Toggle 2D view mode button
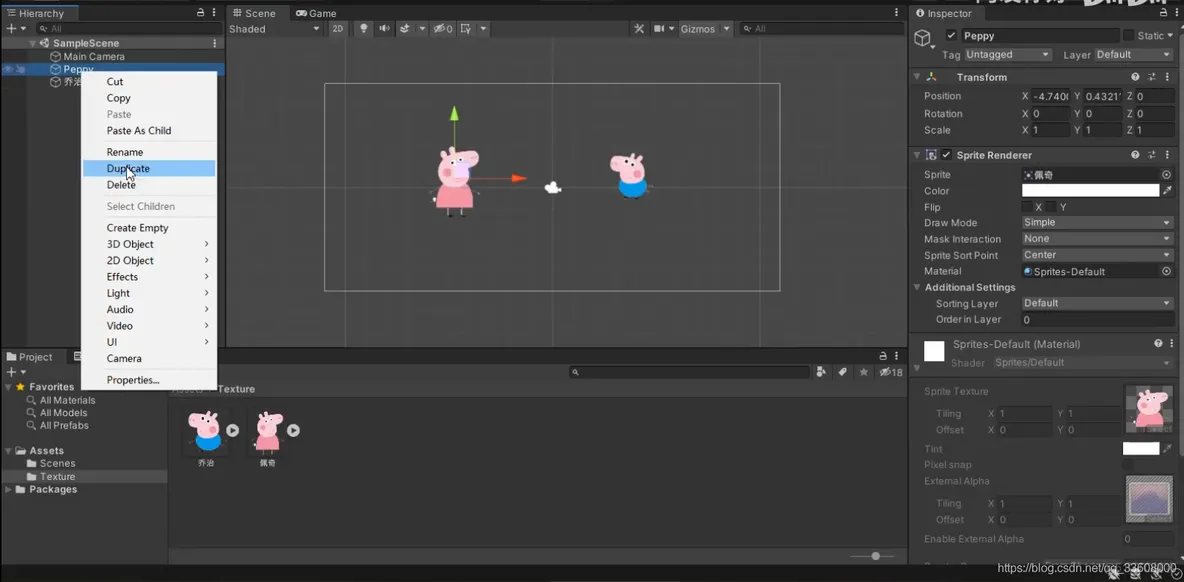The width and height of the screenshot is (1184, 582). (338, 29)
